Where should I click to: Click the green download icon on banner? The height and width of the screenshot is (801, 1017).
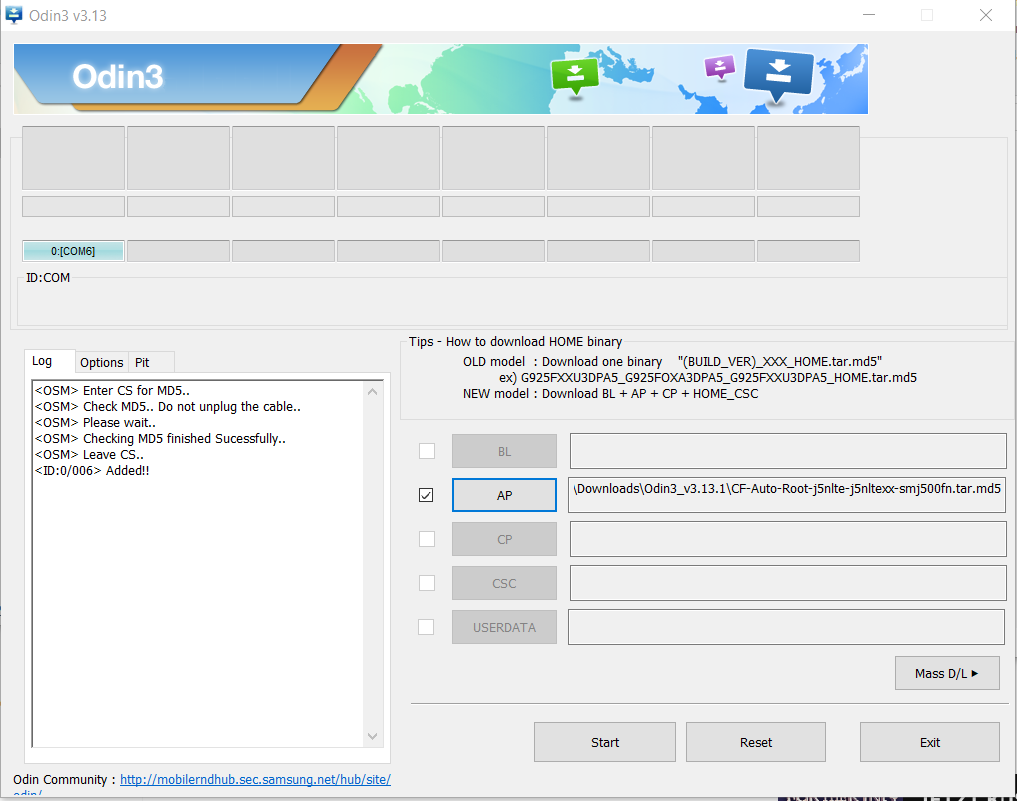point(575,77)
